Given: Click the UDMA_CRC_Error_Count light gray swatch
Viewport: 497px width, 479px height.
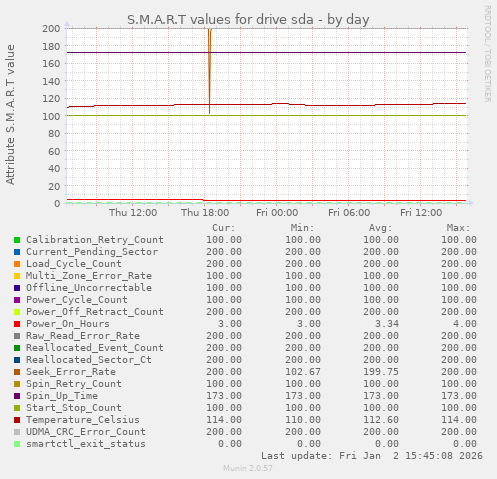Looking at the screenshot, I should click(17, 432).
